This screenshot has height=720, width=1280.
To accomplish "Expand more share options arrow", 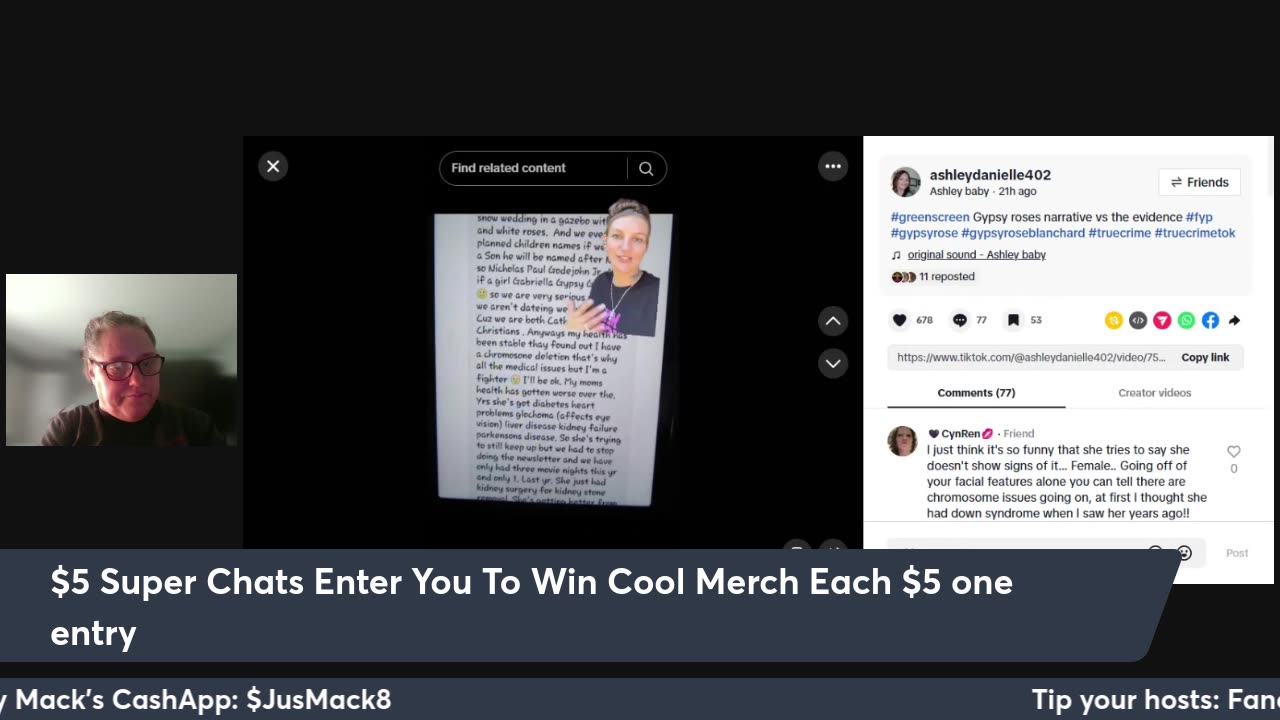I will pos(1234,320).
